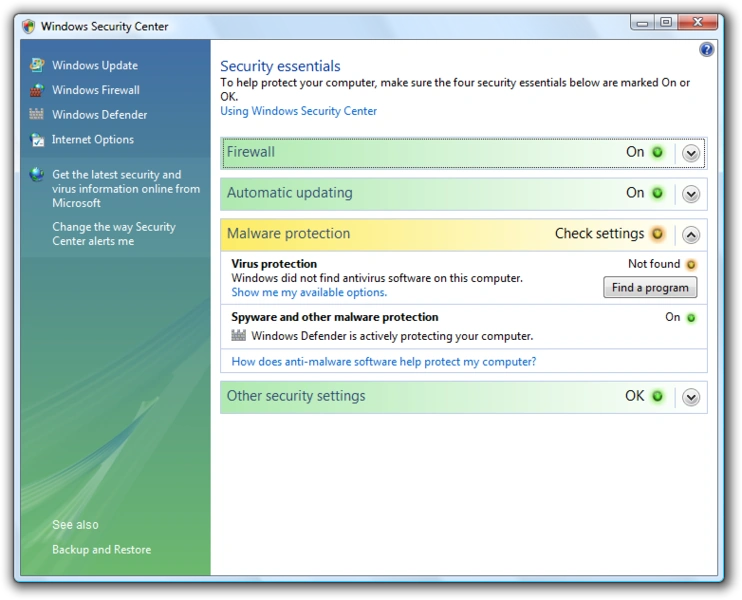Click the Internet Options icon in sidebar
Viewport: 742px width, 600px height.
point(37,140)
